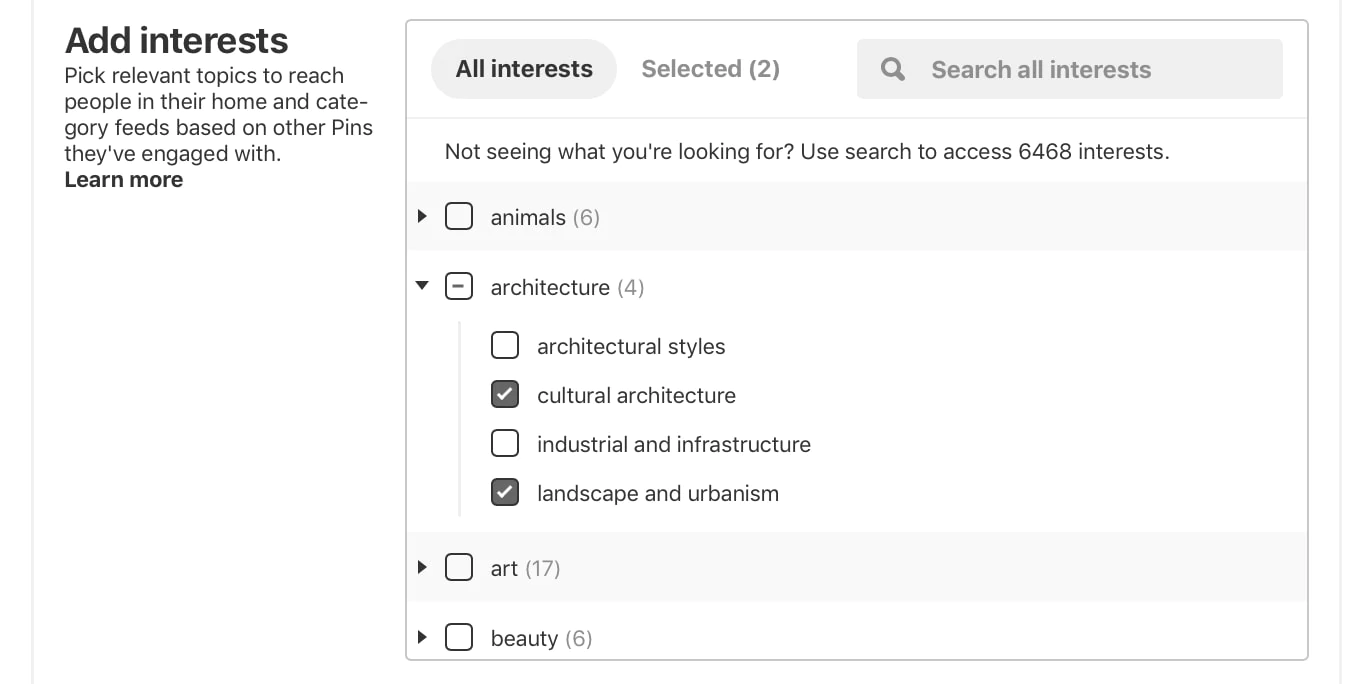Click the landscape and urbanism label
Image resolution: width=1356 pixels, height=684 pixels.
click(x=657, y=493)
